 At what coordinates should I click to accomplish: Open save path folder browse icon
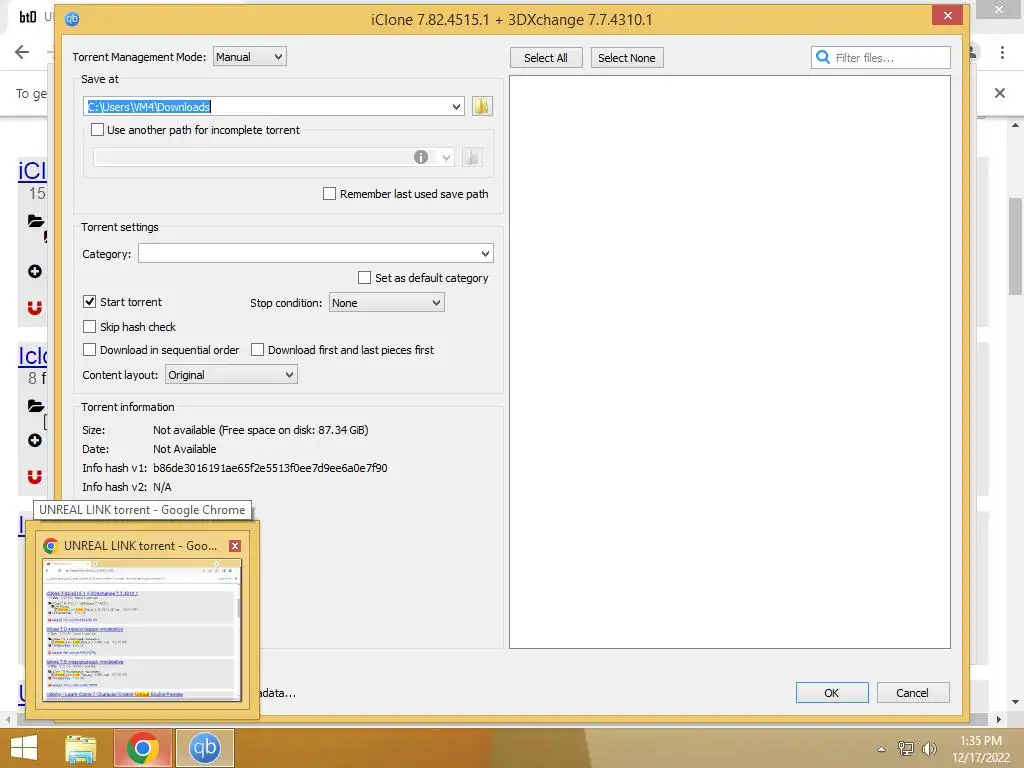[482, 106]
